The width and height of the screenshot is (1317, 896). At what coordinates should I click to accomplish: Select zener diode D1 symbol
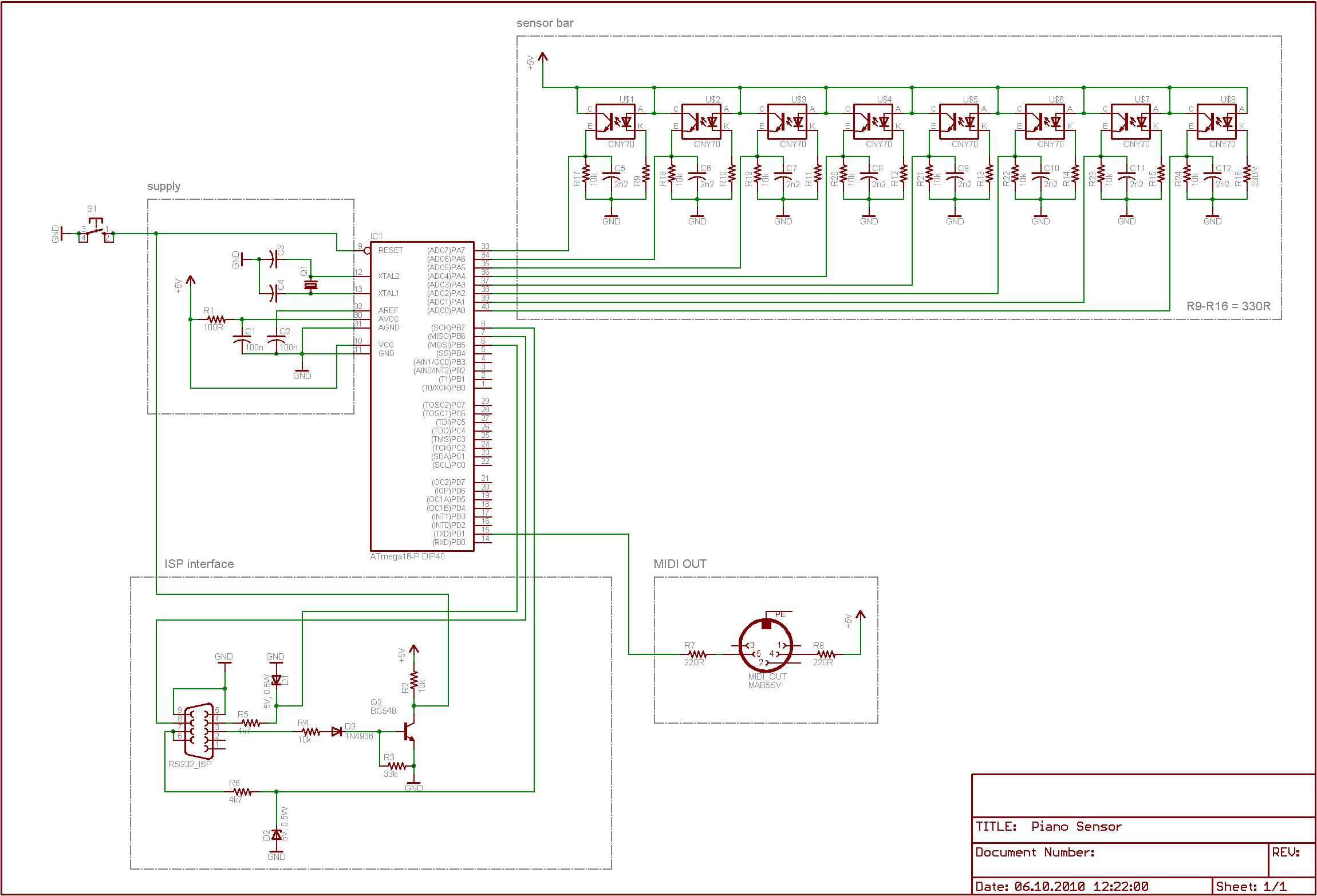tap(276, 680)
